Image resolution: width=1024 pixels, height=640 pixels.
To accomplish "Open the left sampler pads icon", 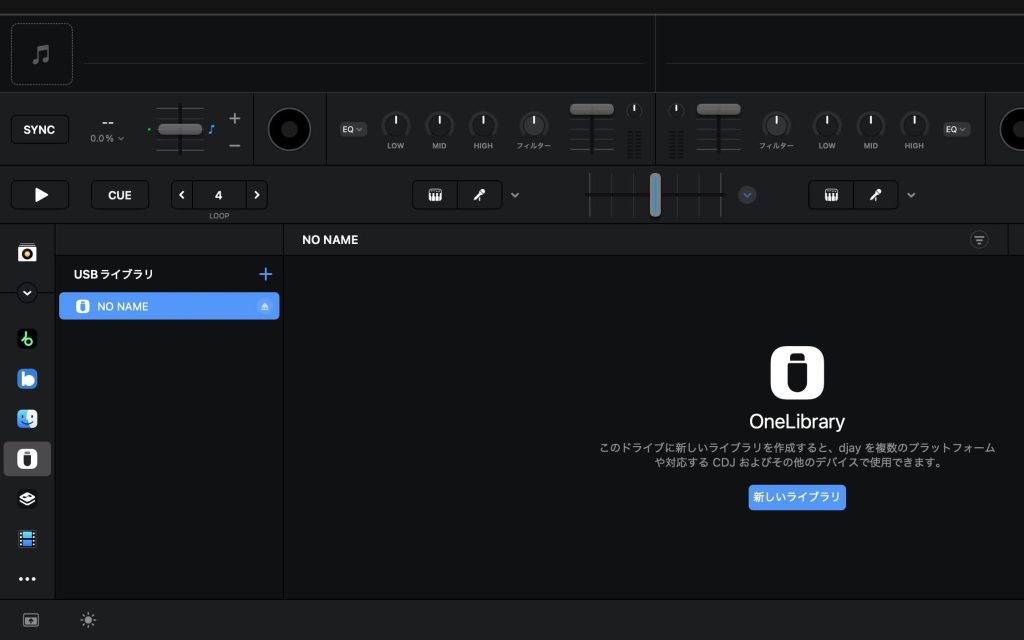I will pyautogui.click(x=435, y=195).
